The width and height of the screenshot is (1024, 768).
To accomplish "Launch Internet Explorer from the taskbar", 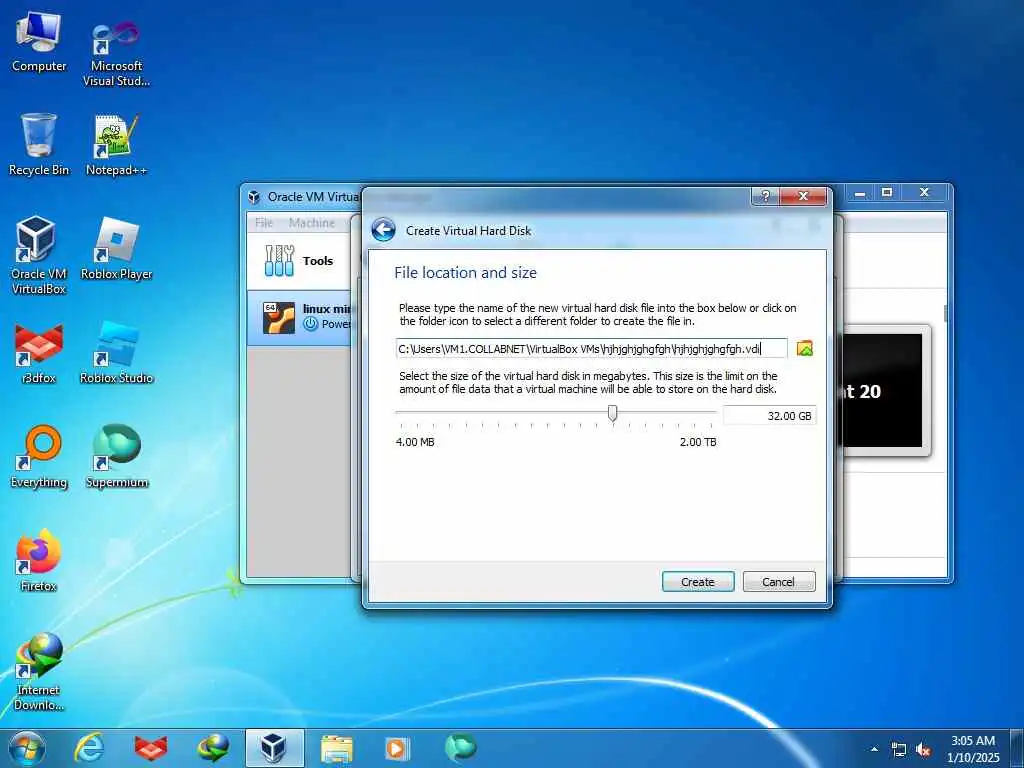I will [x=89, y=748].
